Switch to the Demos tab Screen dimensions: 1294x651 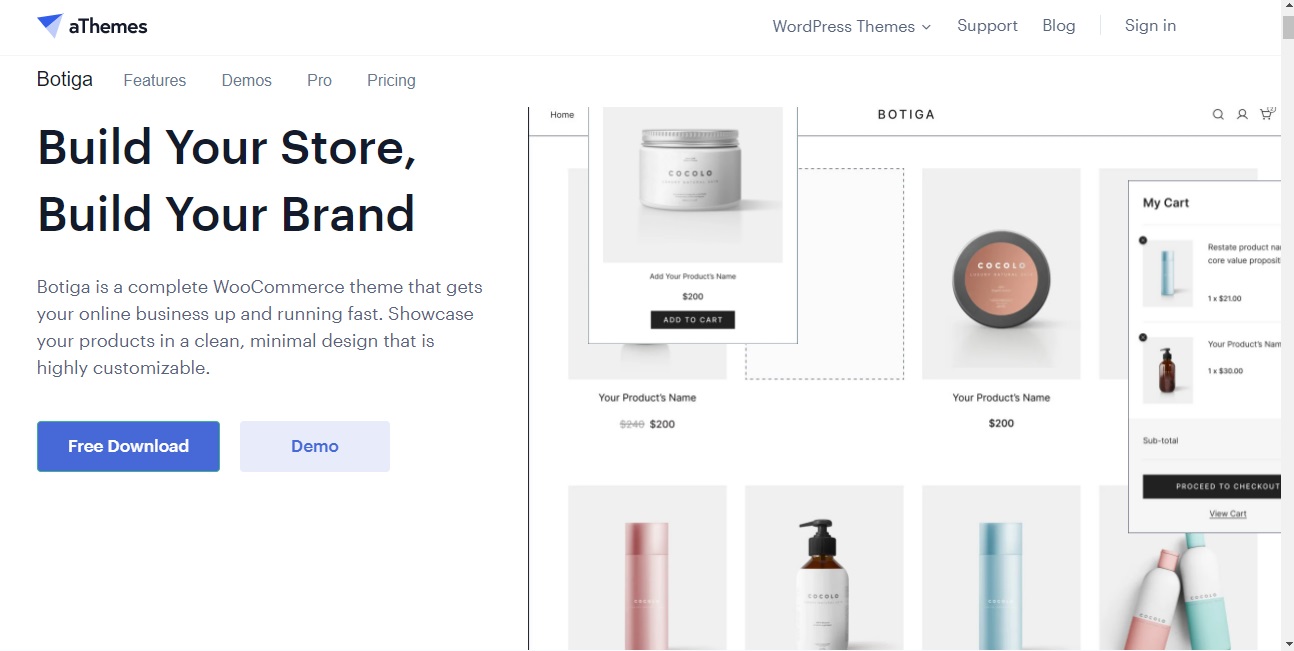[247, 81]
